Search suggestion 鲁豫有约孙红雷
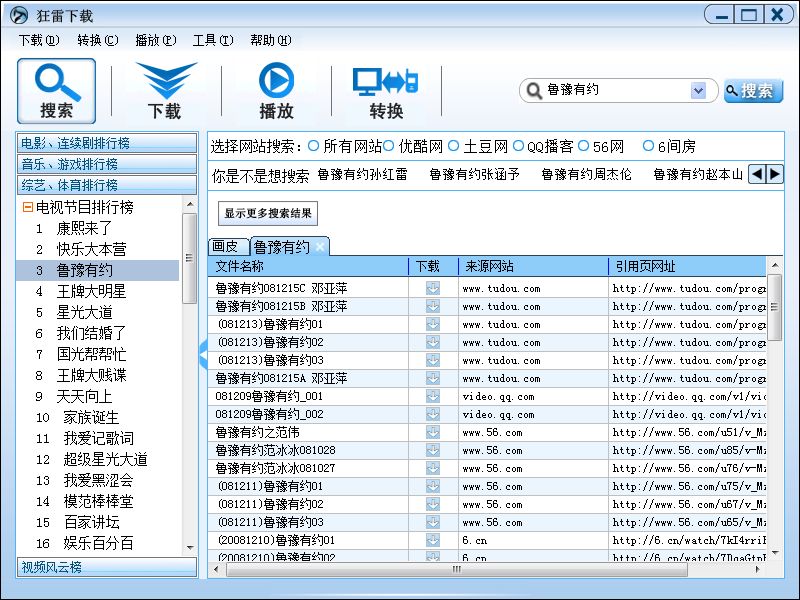 [362, 174]
